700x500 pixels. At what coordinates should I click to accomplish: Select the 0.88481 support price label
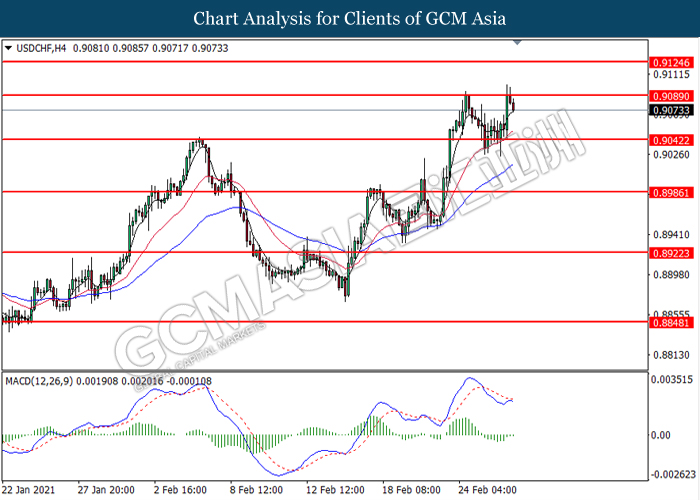(x=671, y=322)
